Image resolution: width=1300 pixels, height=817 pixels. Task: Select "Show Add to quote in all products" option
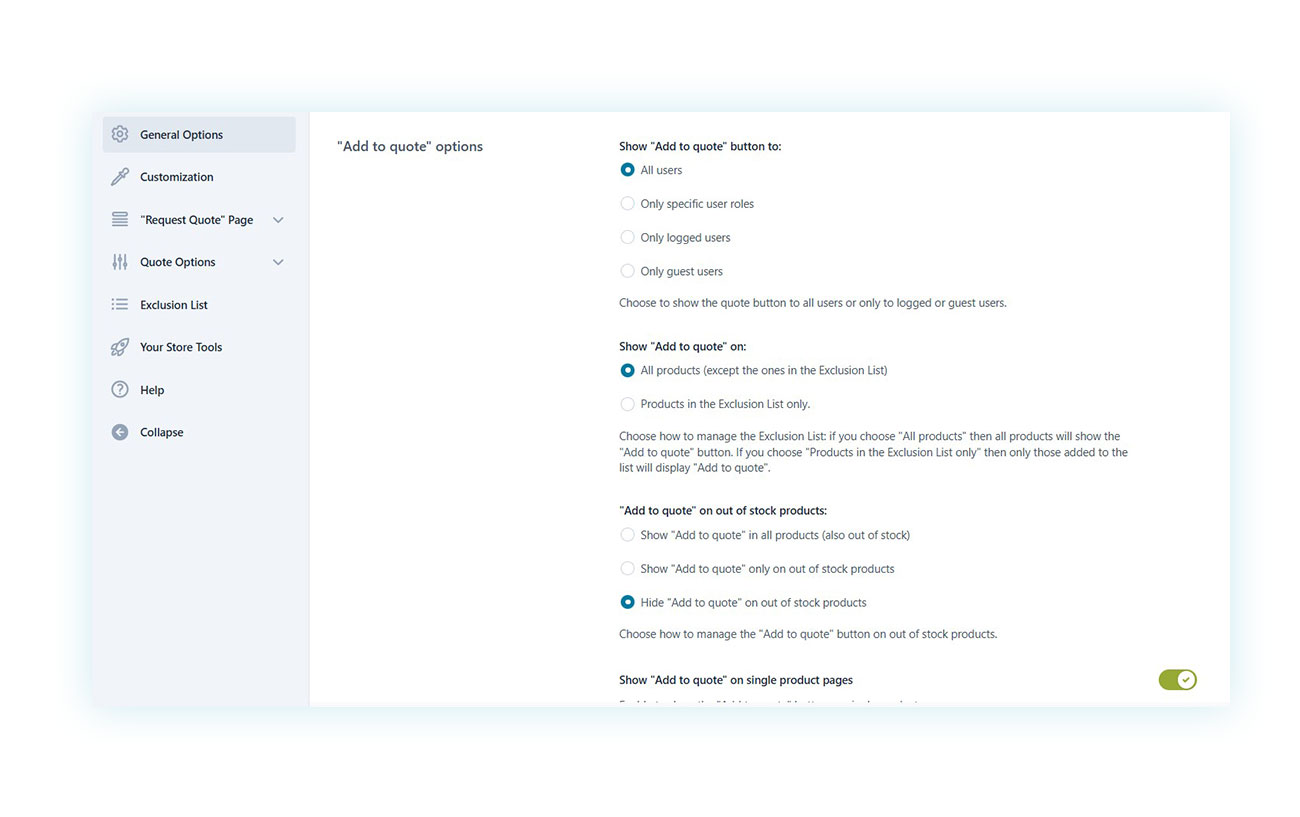pos(628,535)
